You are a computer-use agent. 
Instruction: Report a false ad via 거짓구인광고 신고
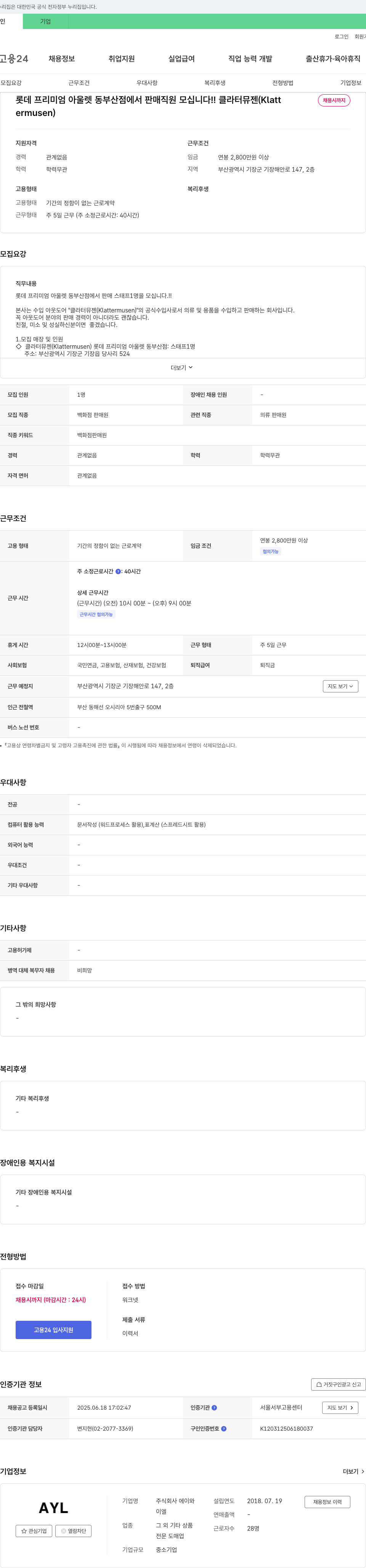pos(338,1384)
